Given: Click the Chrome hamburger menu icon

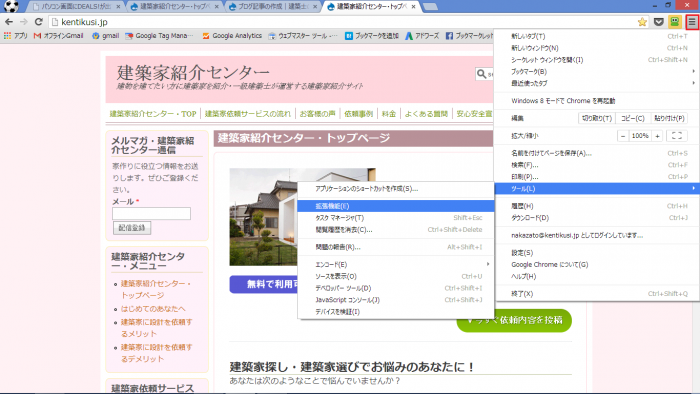Looking at the screenshot, I should (692, 22).
